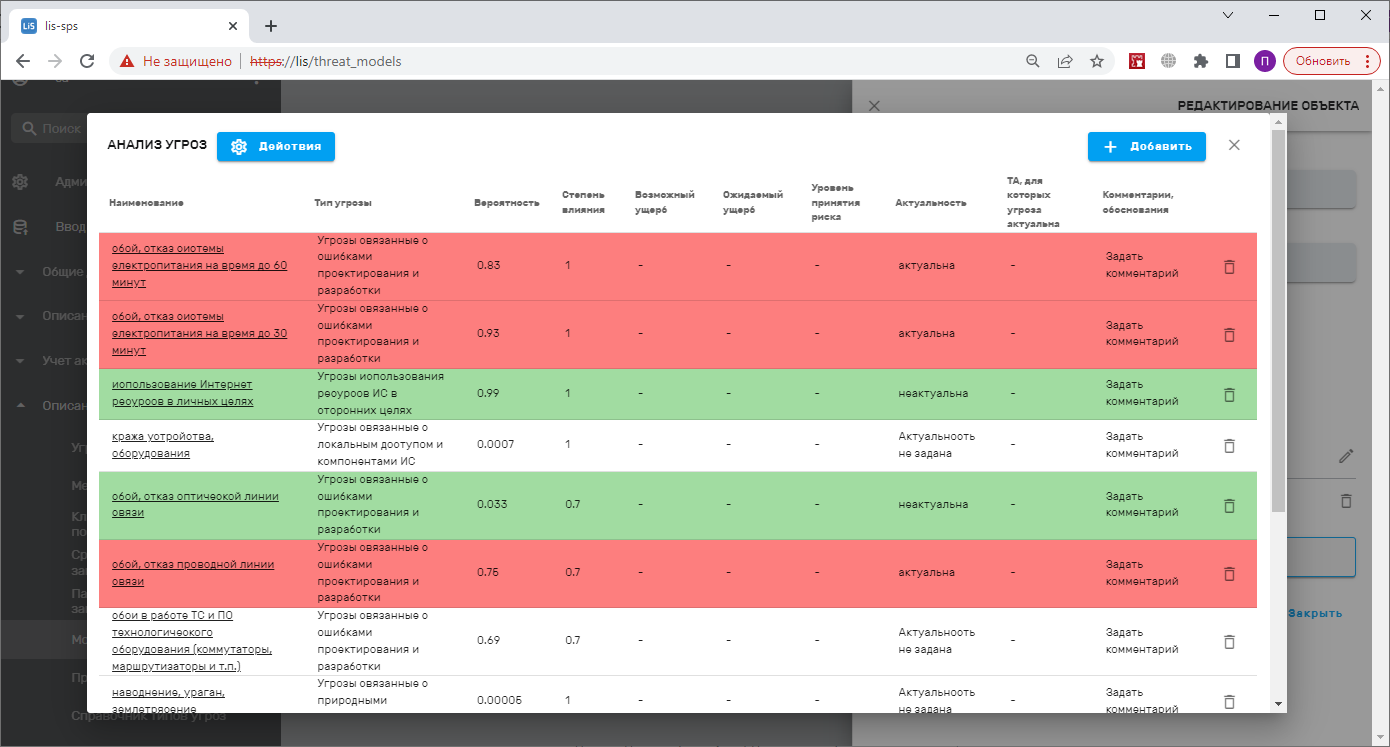Reload the page
This screenshot has height=747, width=1390.
(x=87, y=61)
